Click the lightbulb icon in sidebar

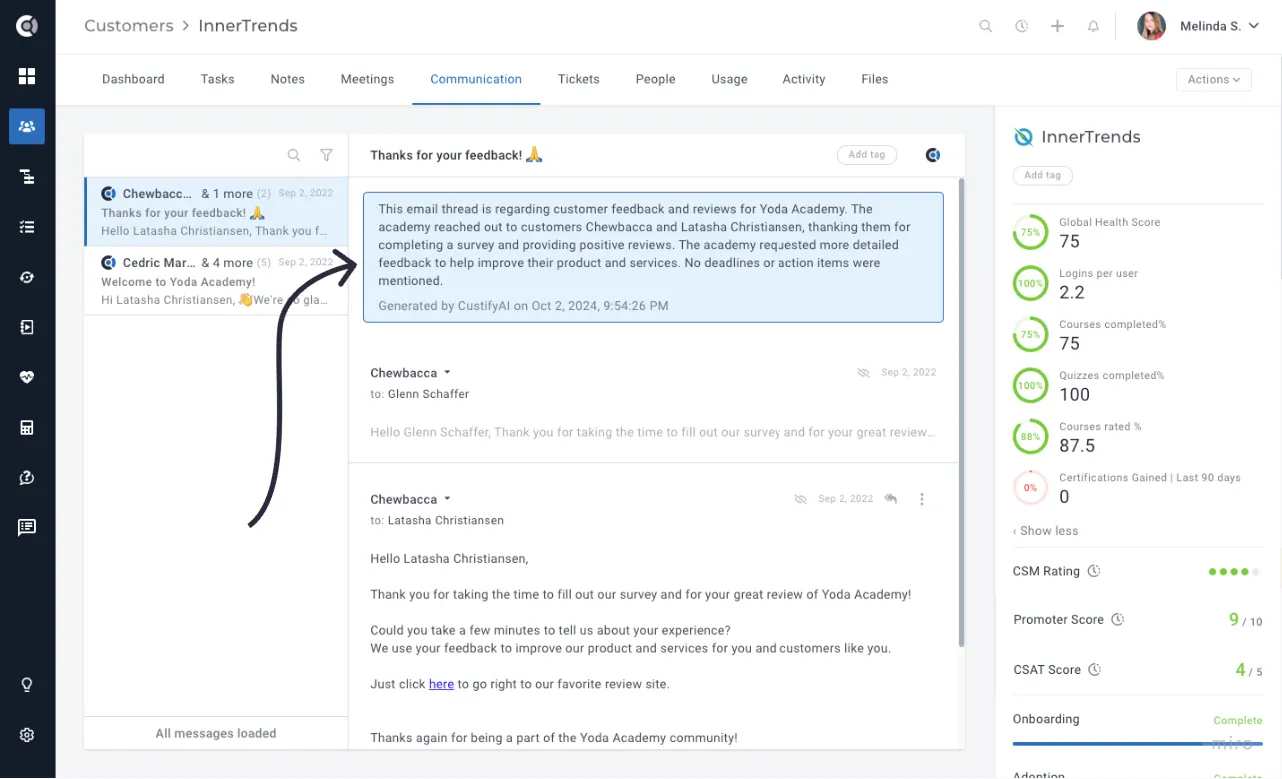pos(27,685)
